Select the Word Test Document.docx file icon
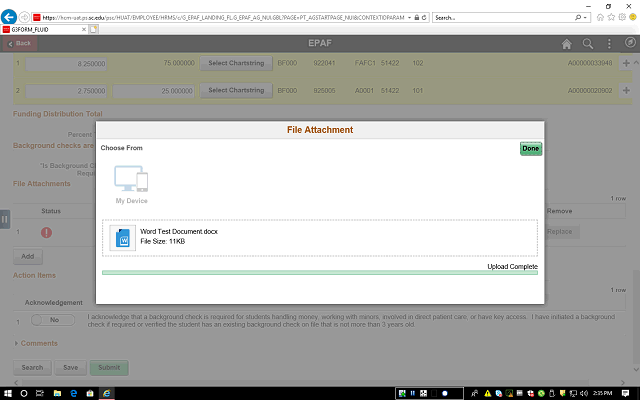Viewport: 640px width, 400px height. click(123, 238)
